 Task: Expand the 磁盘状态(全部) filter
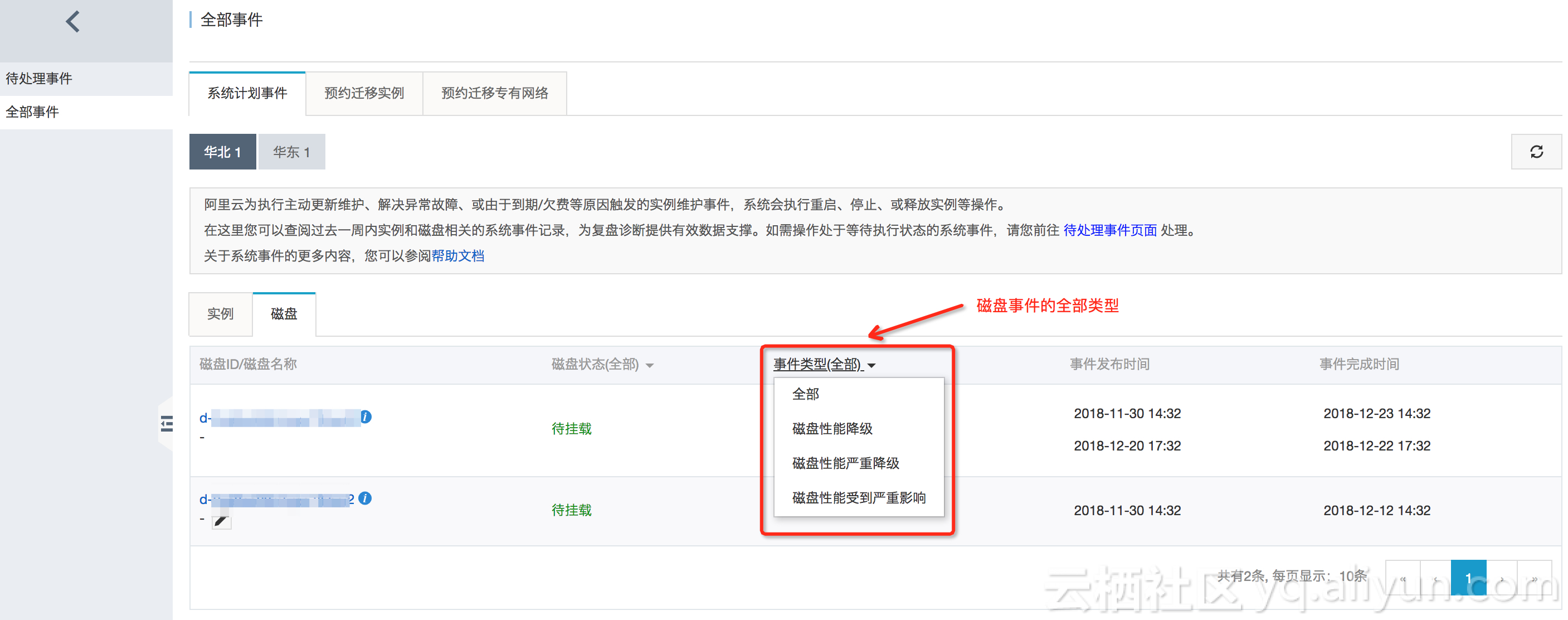pyautogui.click(x=602, y=364)
